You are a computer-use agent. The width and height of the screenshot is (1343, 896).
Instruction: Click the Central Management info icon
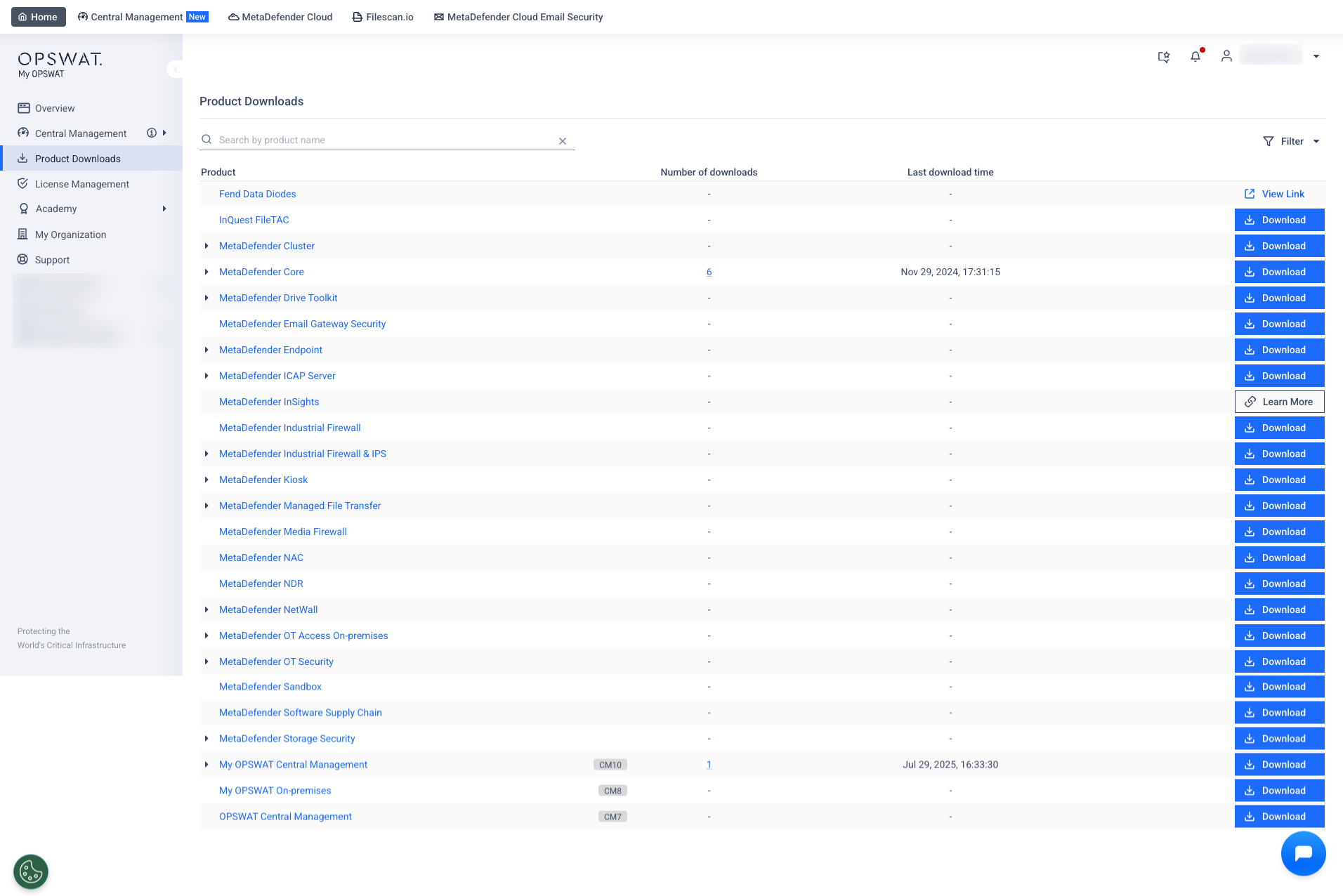[x=151, y=133]
